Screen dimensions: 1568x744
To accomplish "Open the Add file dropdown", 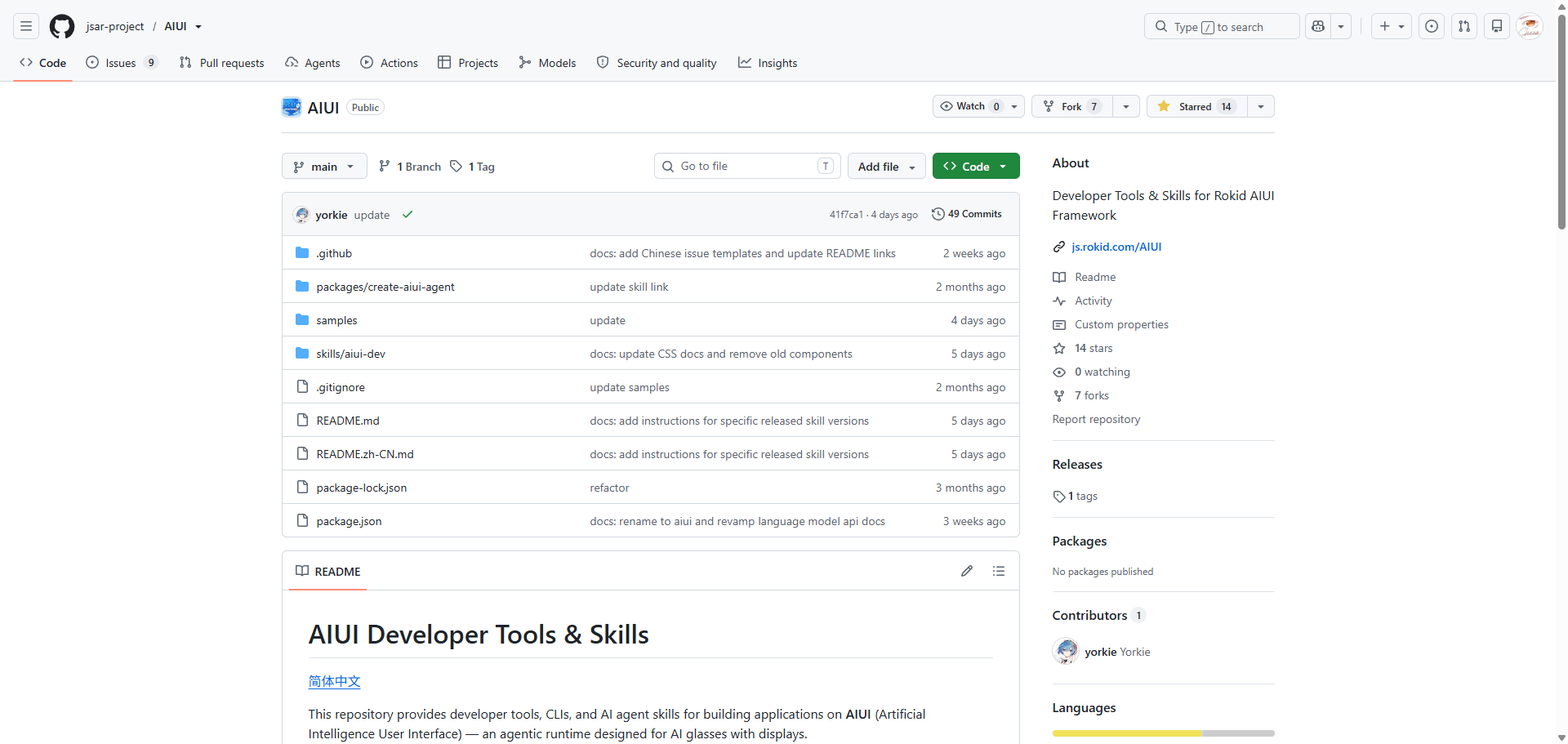I will (x=887, y=167).
